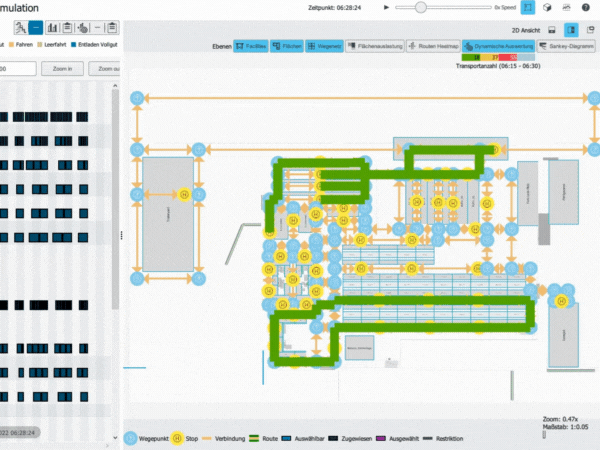Show the Routen Heatmap view
The height and width of the screenshot is (450, 600).
pos(432,47)
